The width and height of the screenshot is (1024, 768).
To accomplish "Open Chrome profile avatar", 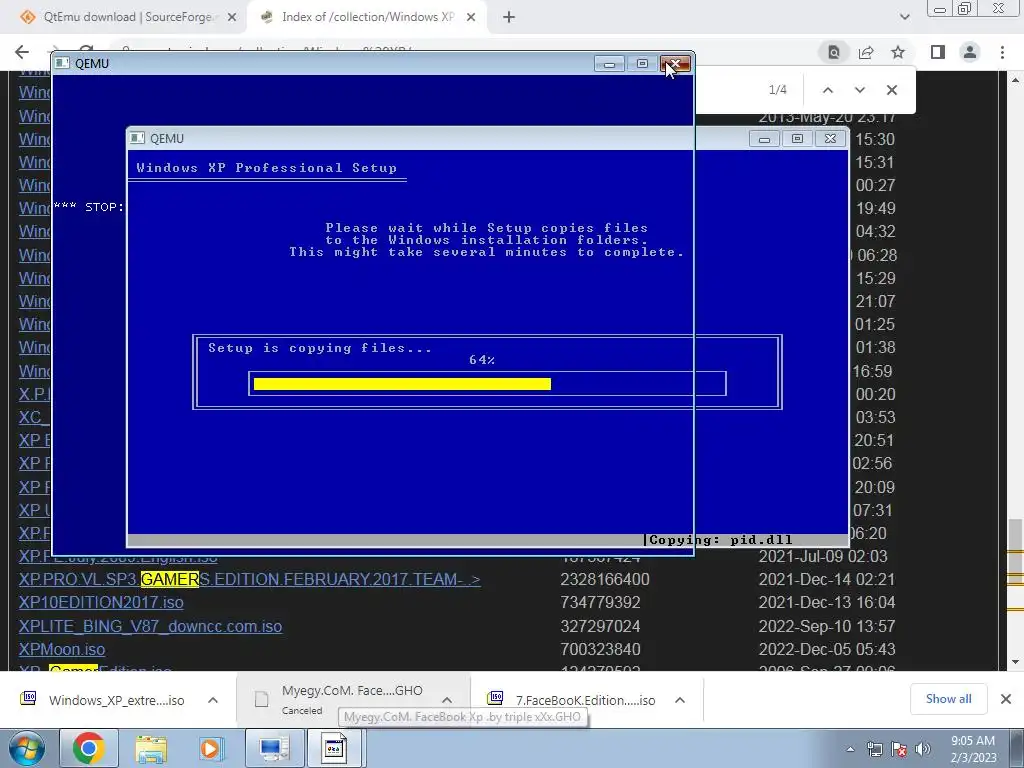I will pos(970,52).
